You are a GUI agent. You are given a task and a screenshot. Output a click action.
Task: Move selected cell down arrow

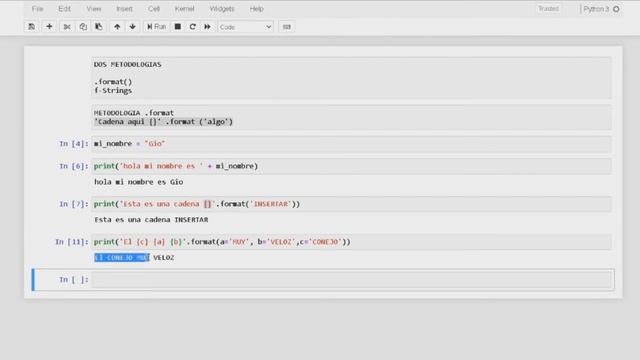point(132,27)
